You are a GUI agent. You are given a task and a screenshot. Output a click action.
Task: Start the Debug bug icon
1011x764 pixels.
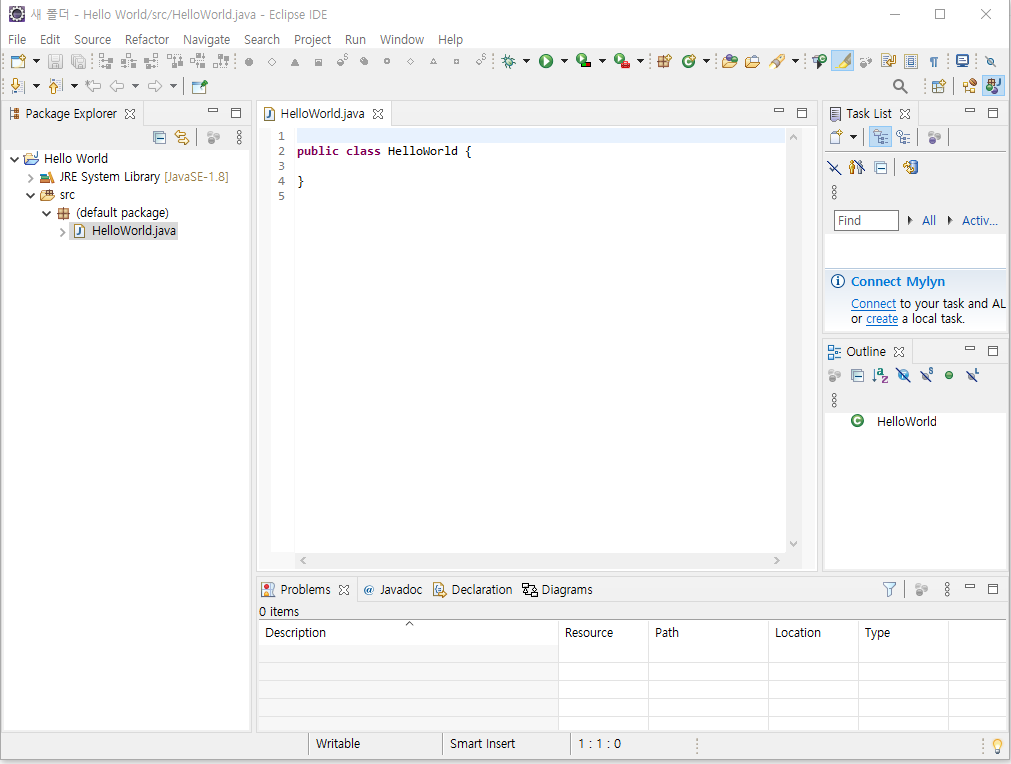tap(509, 61)
